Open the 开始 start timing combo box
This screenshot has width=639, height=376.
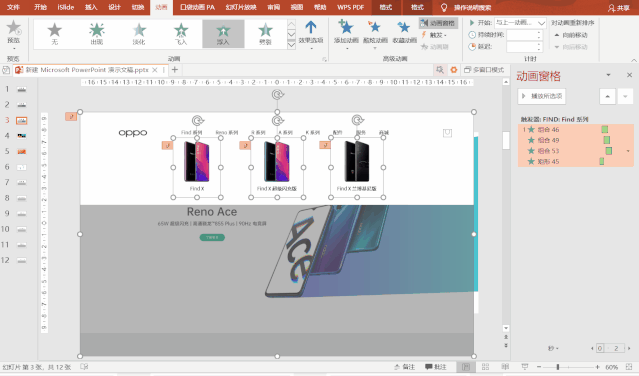[520, 23]
